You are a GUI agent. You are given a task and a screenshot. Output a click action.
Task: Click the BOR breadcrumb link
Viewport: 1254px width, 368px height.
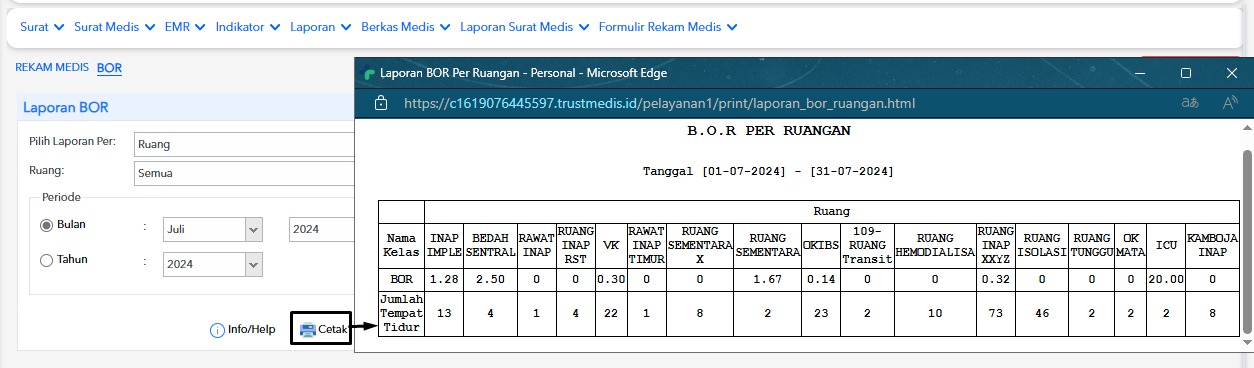pyautogui.click(x=109, y=68)
